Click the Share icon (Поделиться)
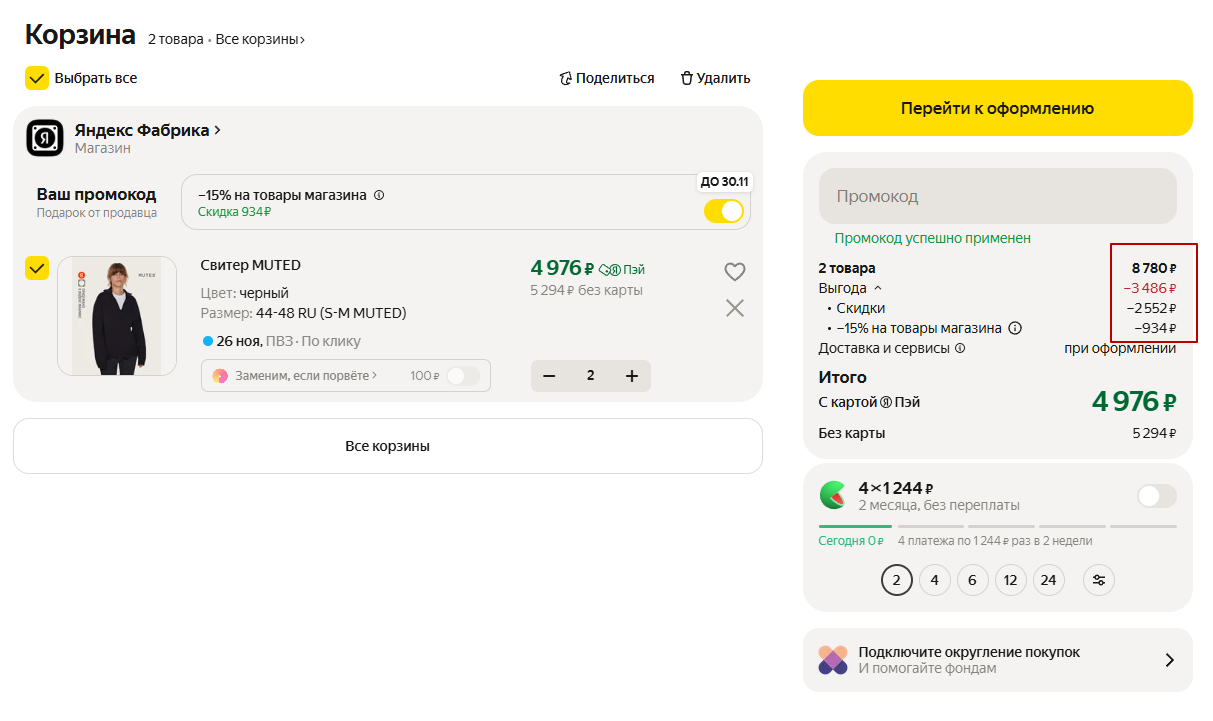The width and height of the screenshot is (1213, 721). click(x=566, y=78)
